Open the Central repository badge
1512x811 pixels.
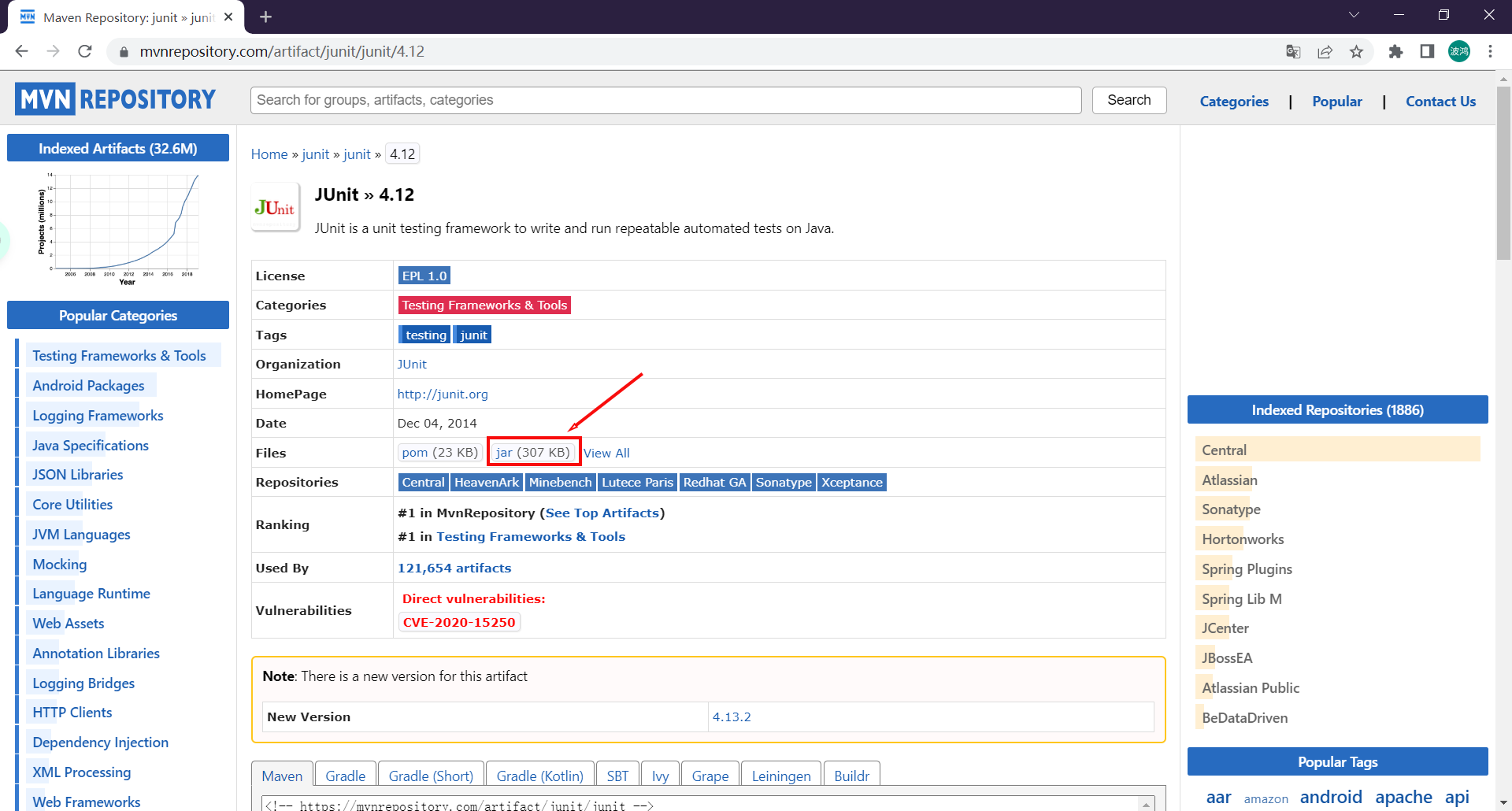tap(423, 483)
